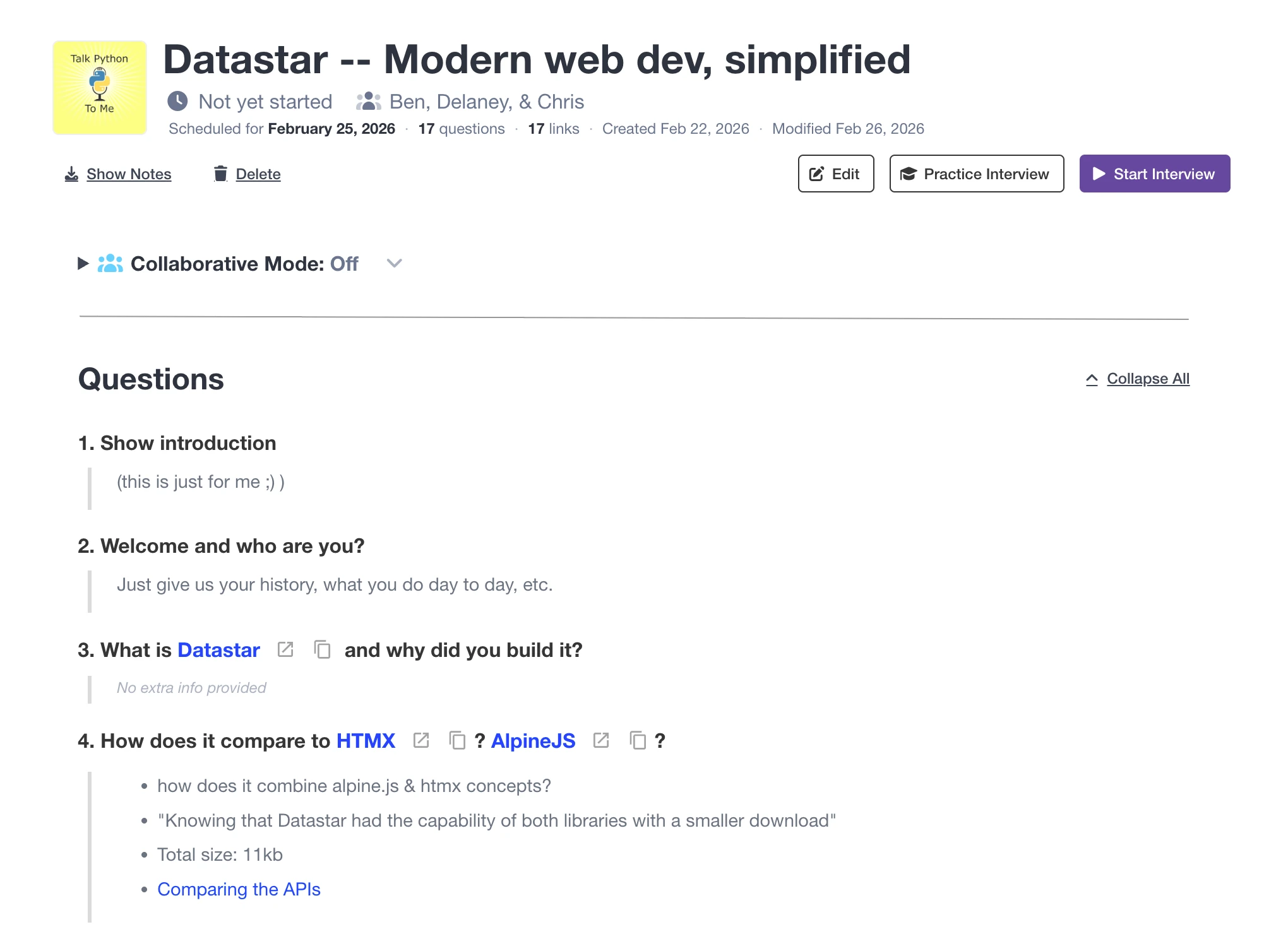Open the Datastar hyperlink in question 3
Screen dimensions: 1288x939
218,650
